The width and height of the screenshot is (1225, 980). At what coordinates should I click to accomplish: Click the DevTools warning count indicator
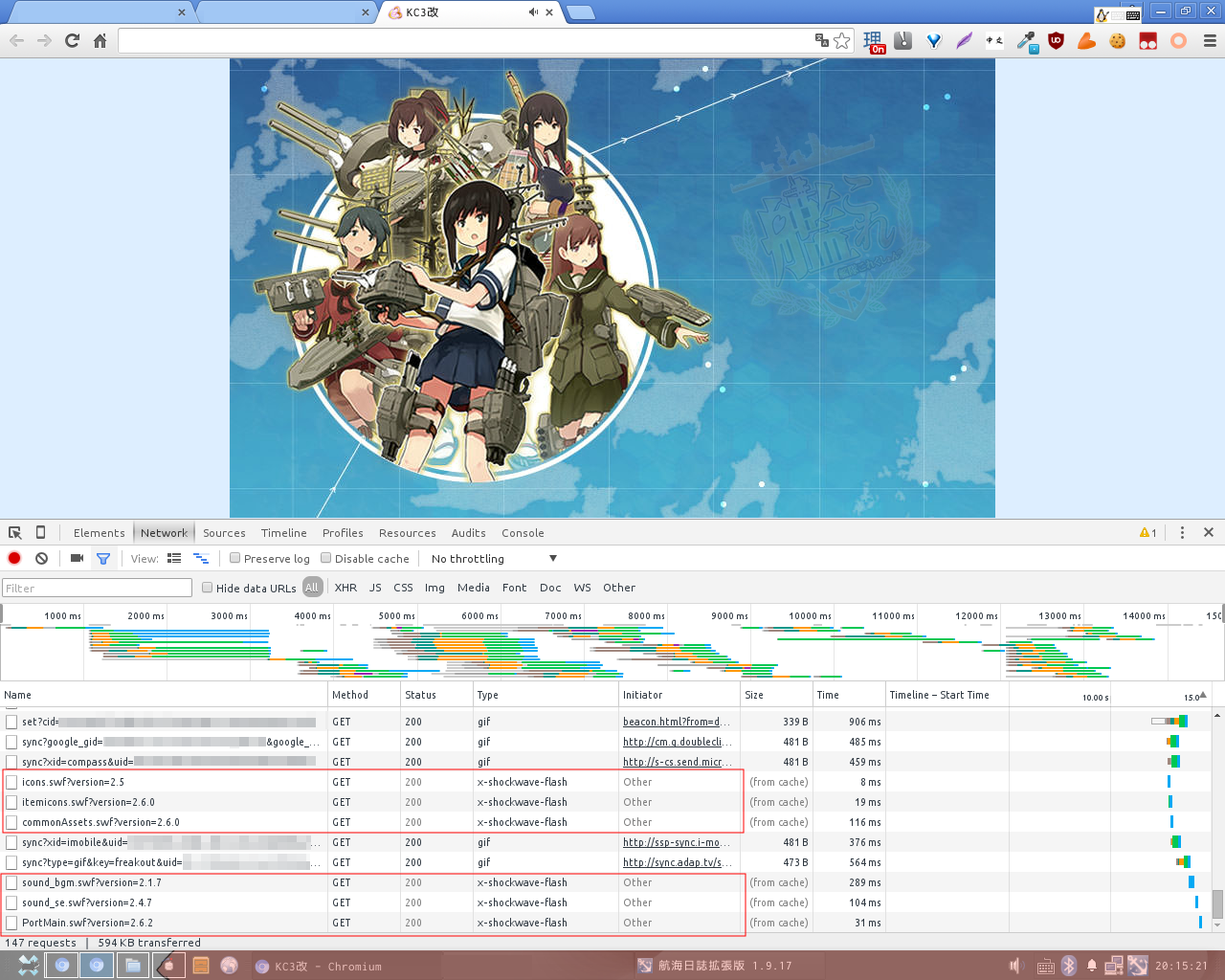(1147, 532)
